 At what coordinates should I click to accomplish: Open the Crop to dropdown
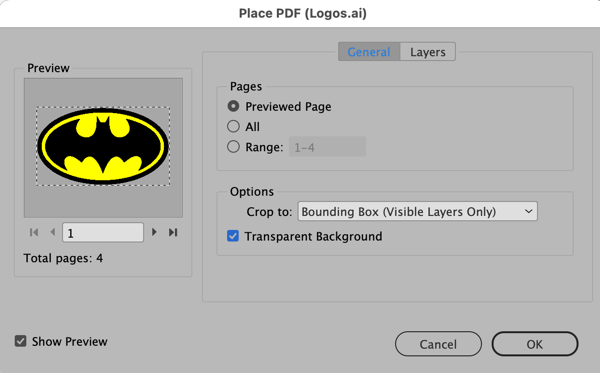pyautogui.click(x=417, y=211)
